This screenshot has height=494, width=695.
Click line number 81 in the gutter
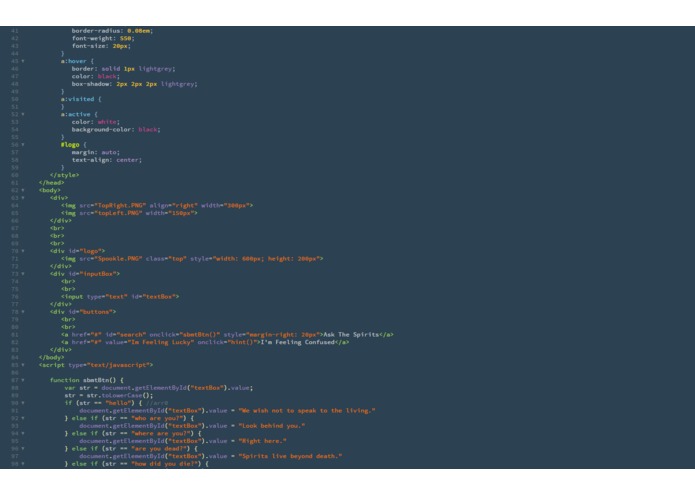click(15, 335)
